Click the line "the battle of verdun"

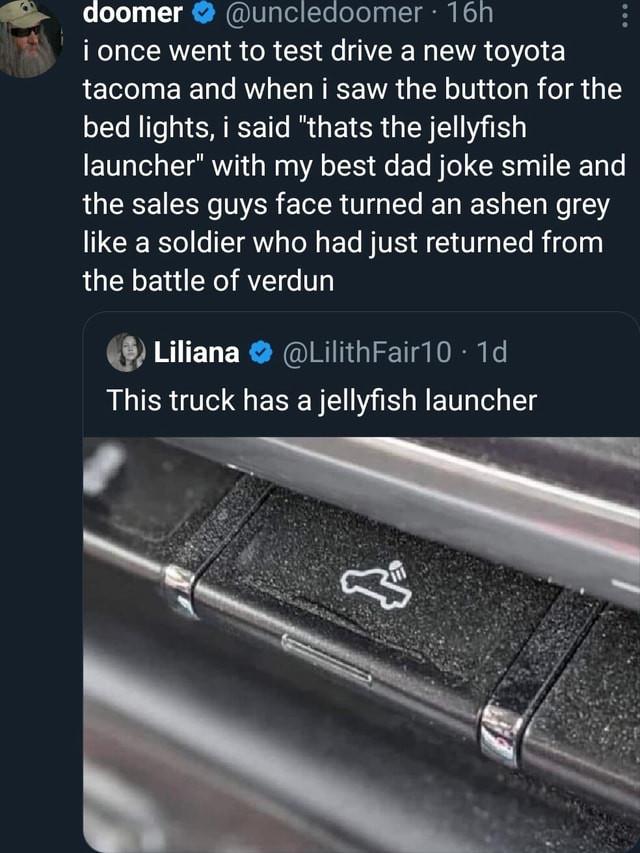(208, 281)
